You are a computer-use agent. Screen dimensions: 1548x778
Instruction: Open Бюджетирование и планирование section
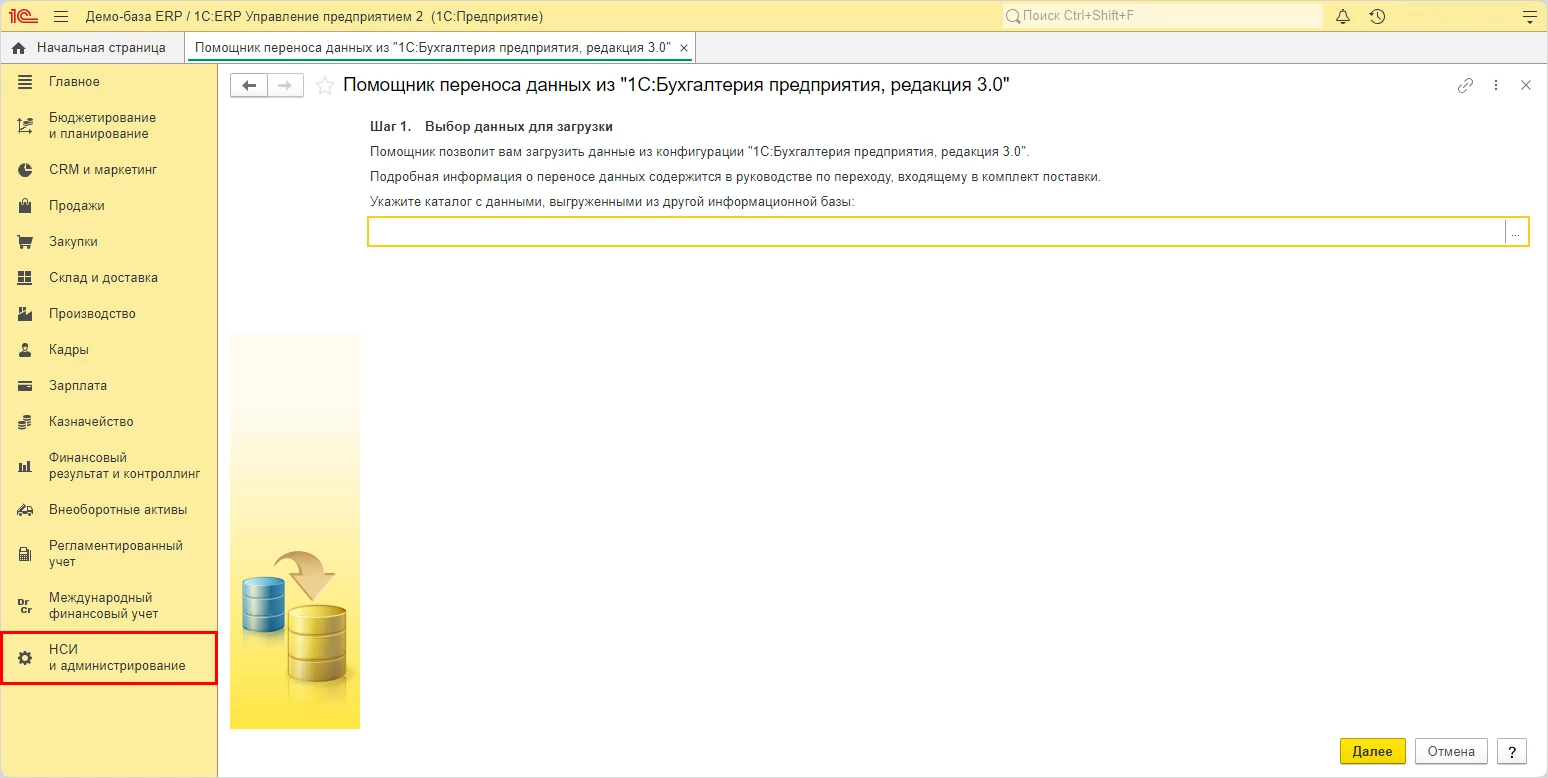point(108,126)
